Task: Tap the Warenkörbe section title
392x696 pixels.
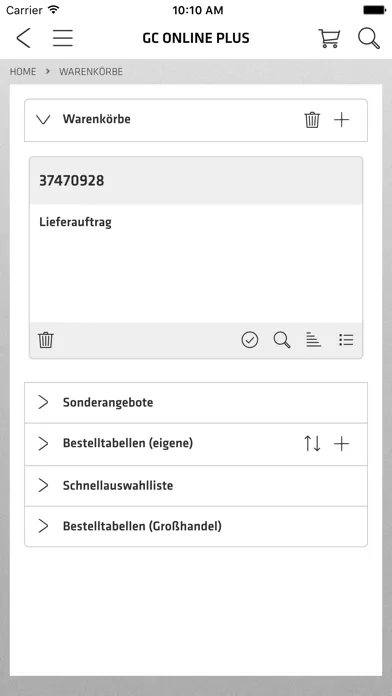Action: click(97, 119)
